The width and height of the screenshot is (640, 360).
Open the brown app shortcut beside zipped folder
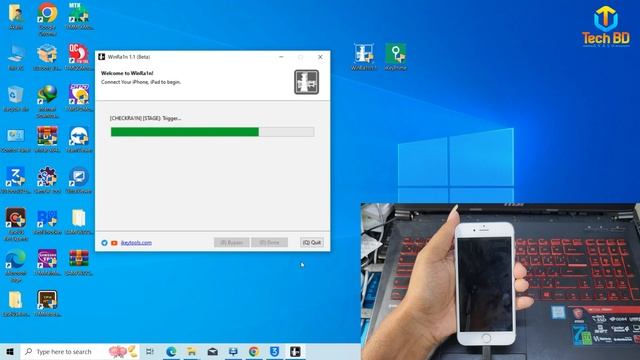point(47,304)
